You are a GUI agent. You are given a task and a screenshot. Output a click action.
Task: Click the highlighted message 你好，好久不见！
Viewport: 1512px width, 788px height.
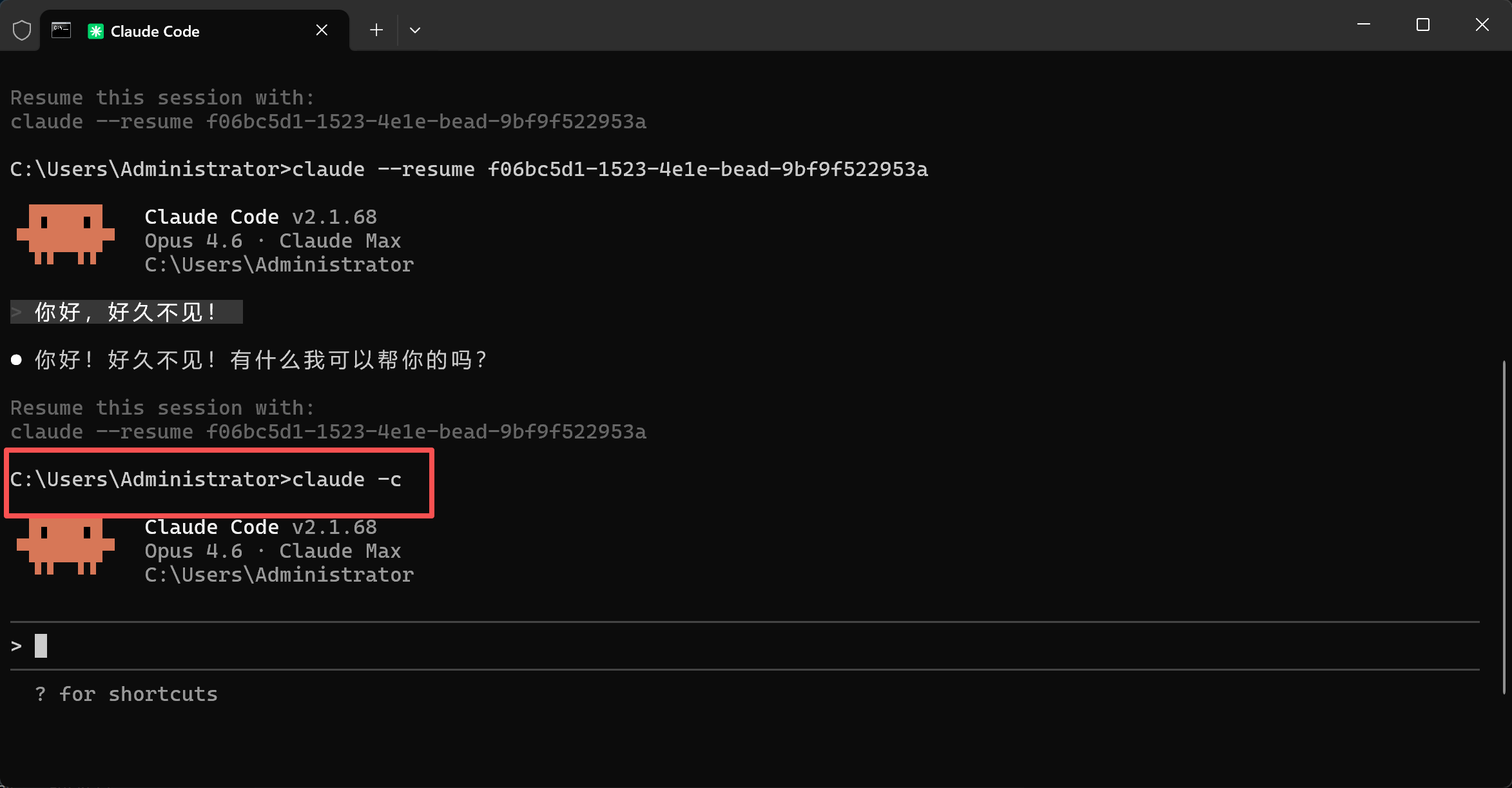pos(127,312)
